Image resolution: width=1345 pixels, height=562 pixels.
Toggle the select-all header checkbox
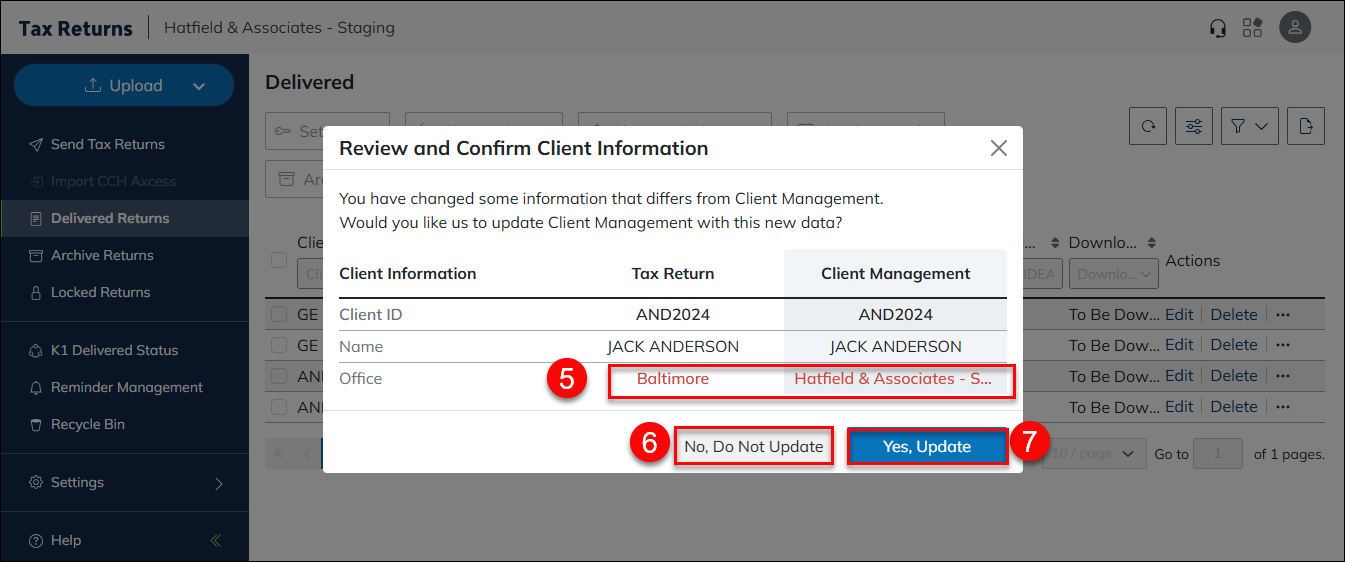[279, 260]
